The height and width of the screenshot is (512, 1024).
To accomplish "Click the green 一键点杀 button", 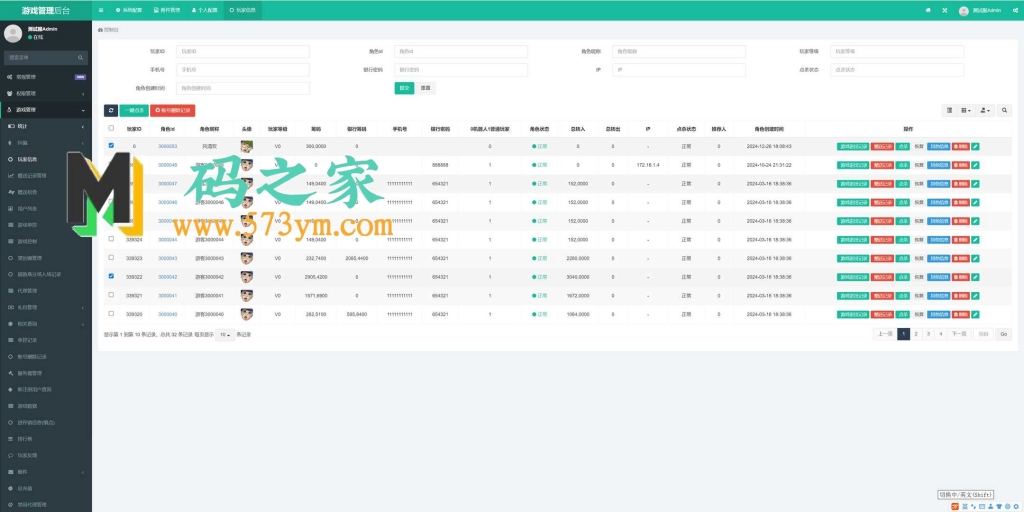I will [134, 110].
